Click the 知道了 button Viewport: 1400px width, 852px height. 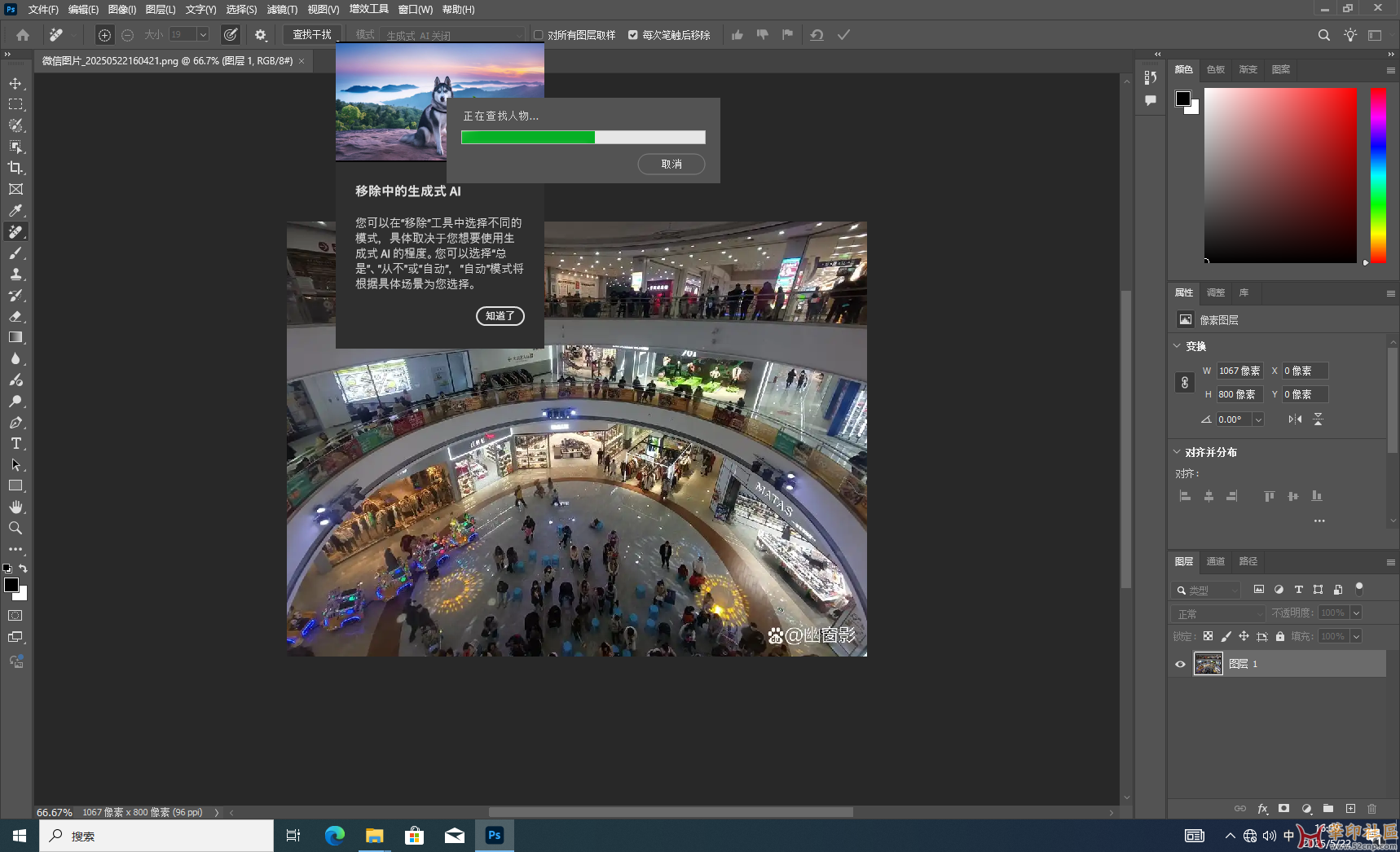[500, 316]
